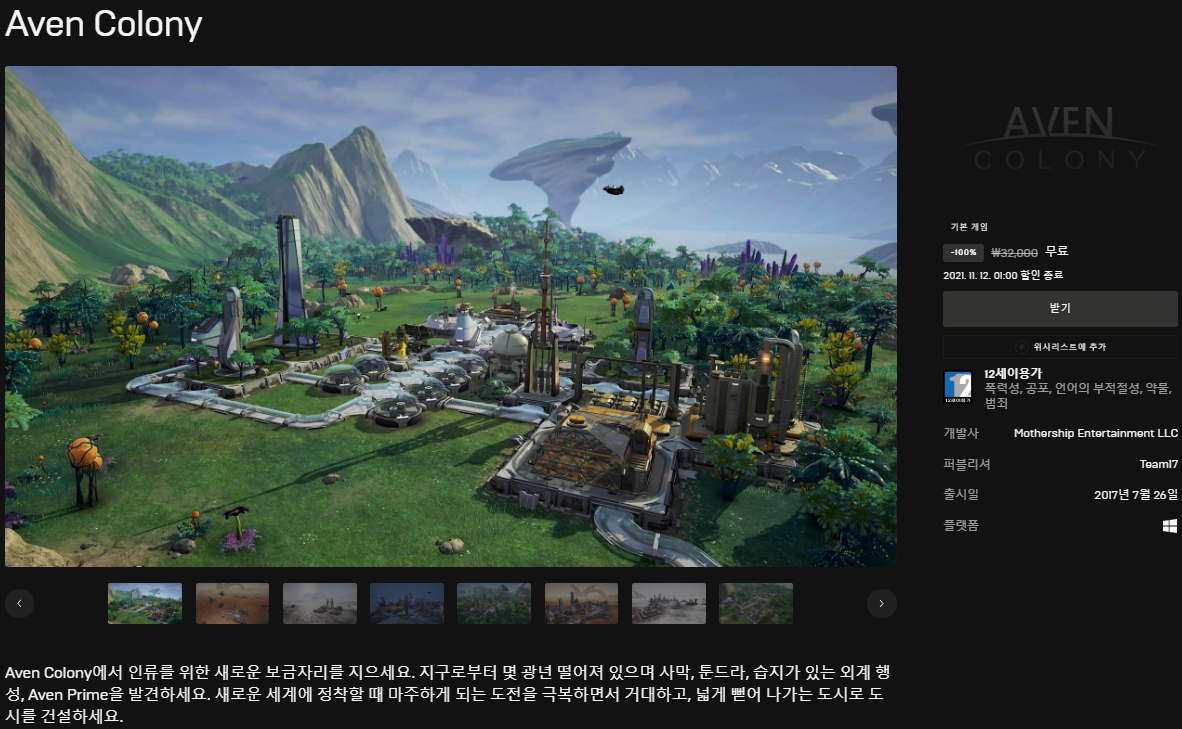Click the 출시일 label

pos(961,495)
